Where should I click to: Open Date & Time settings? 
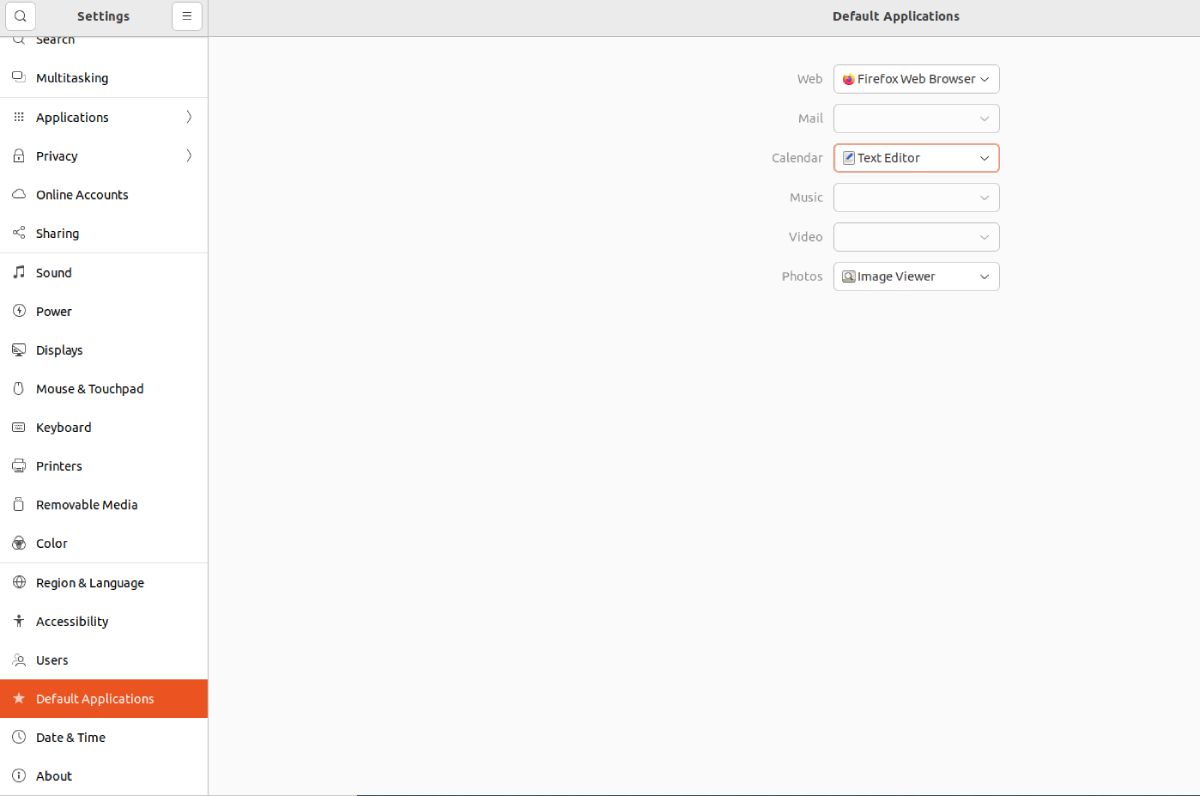pos(104,738)
